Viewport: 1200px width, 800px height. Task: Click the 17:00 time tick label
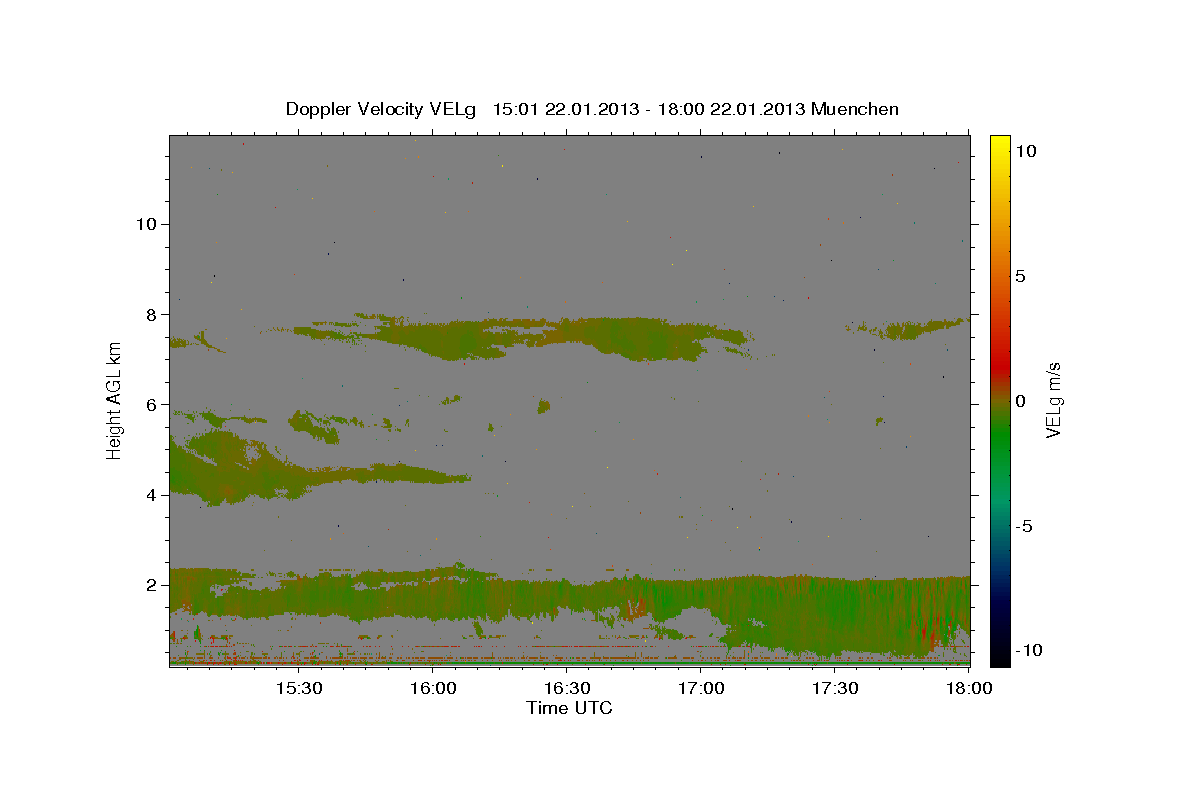(x=701, y=689)
